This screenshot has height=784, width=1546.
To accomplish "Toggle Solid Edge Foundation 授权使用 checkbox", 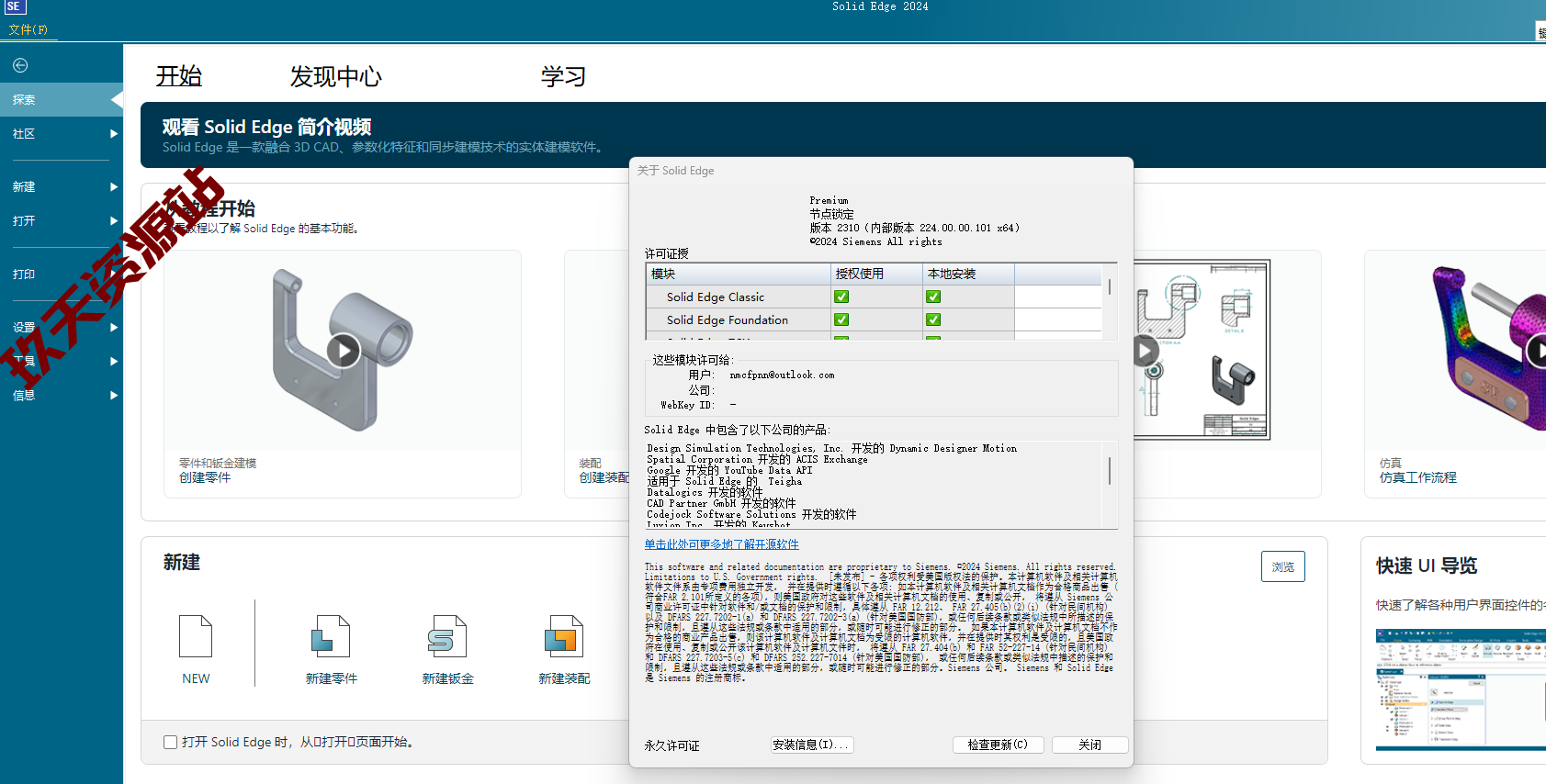I will click(x=841, y=319).
